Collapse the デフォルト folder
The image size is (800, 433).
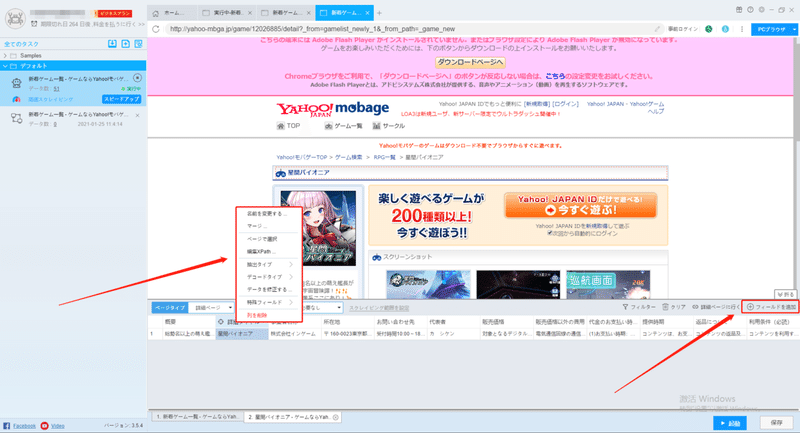click(x=6, y=66)
